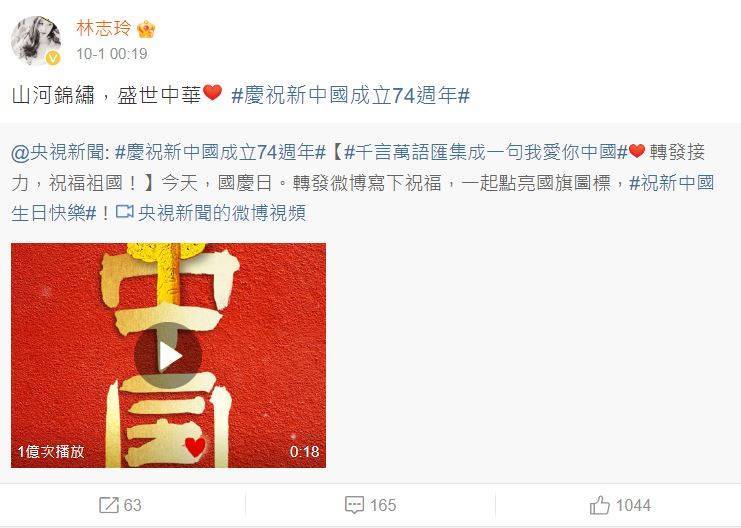
Task: Click the yellow verified V badge
Action: click(x=53, y=58)
